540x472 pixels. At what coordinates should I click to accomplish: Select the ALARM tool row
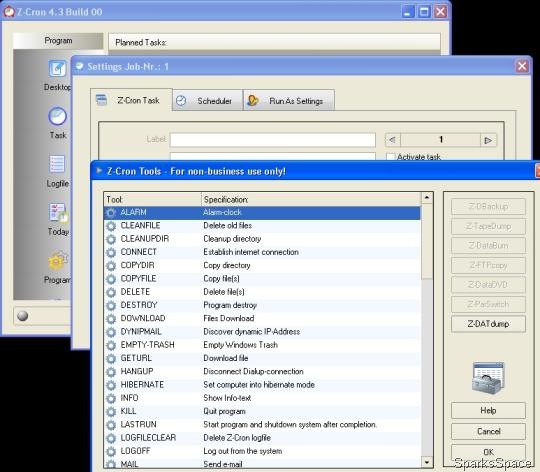tap(262, 213)
